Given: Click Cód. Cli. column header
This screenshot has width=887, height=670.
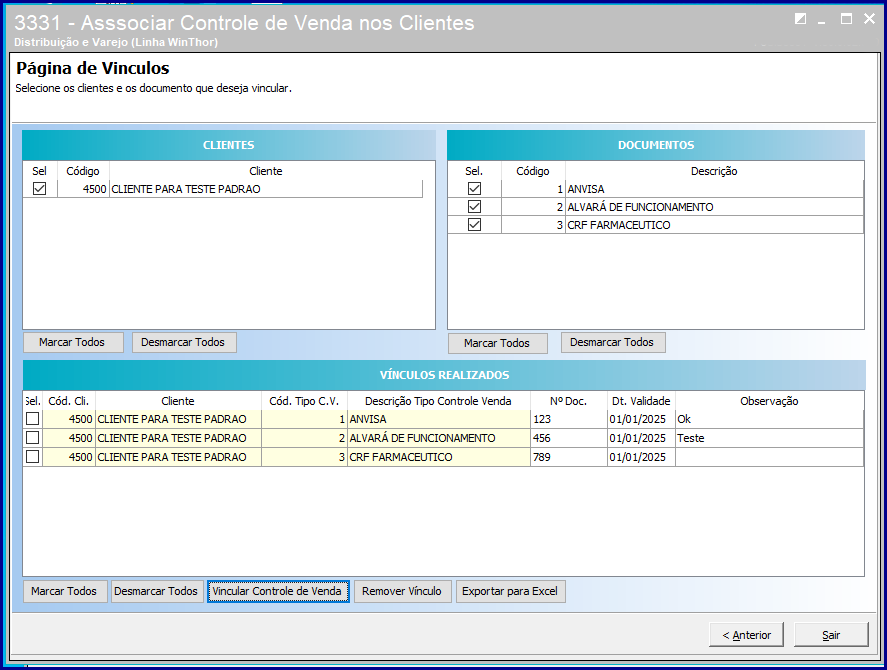Looking at the screenshot, I should [68, 401].
